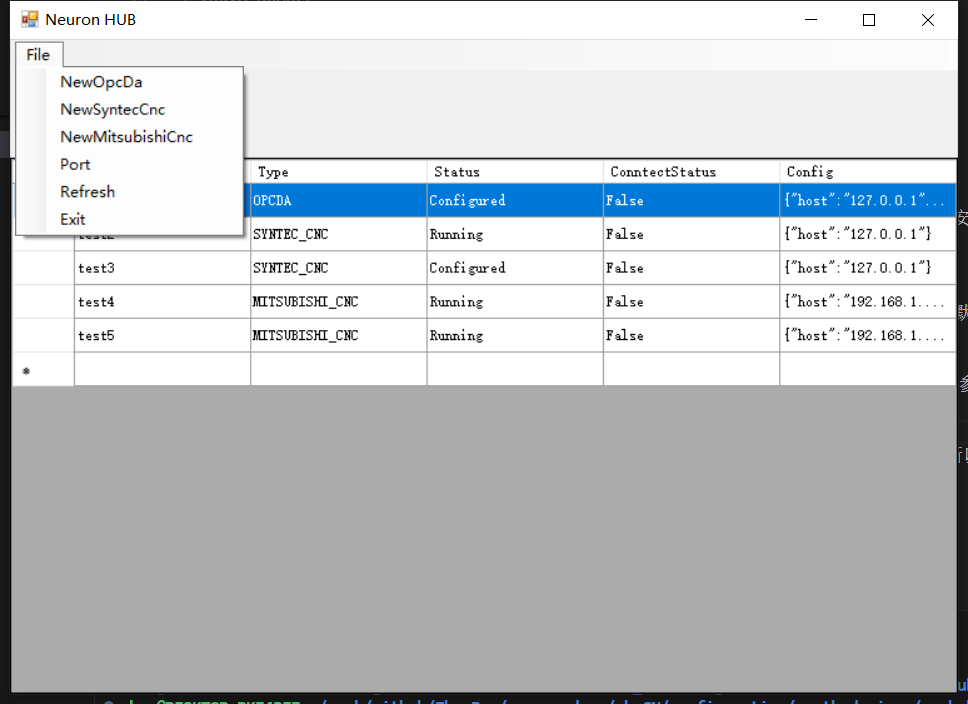Click the Neuron HUB app icon
The height and width of the screenshot is (704, 968).
[29, 20]
